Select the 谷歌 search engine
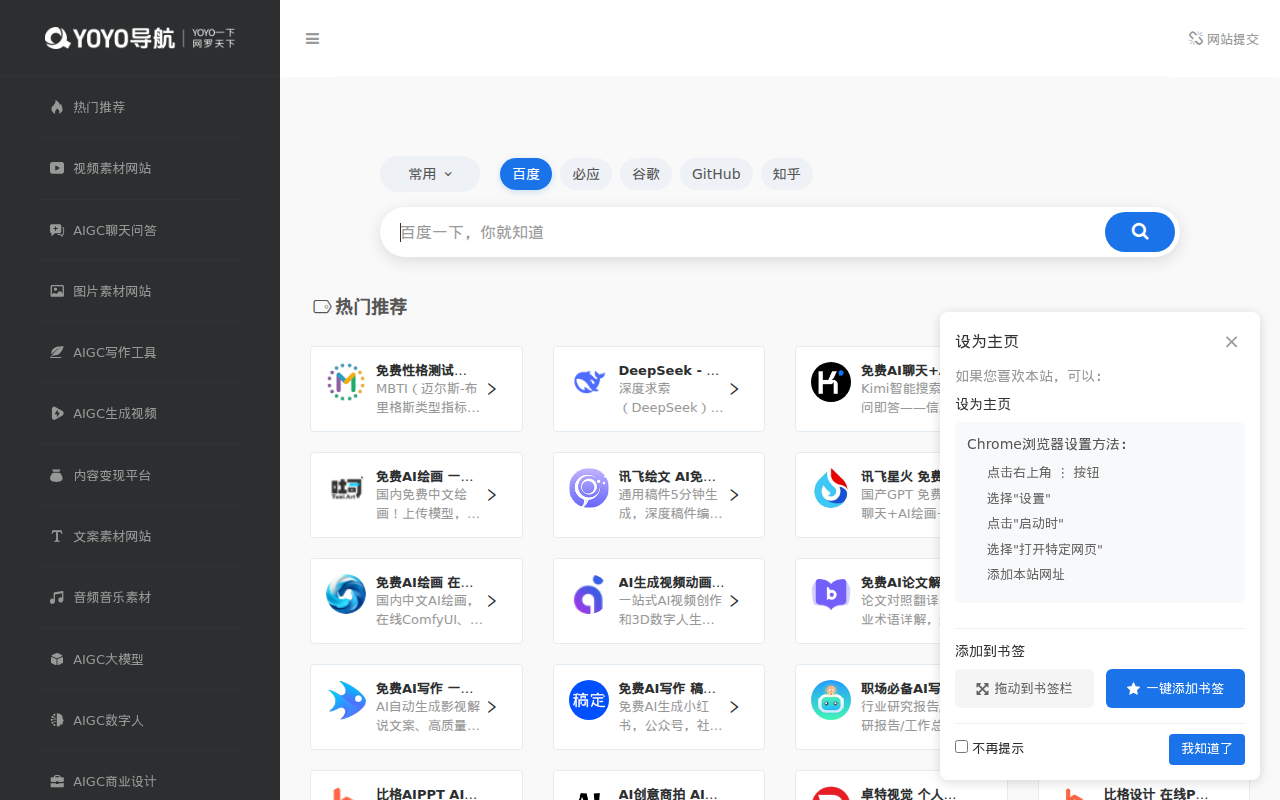 (x=646, y=174)
